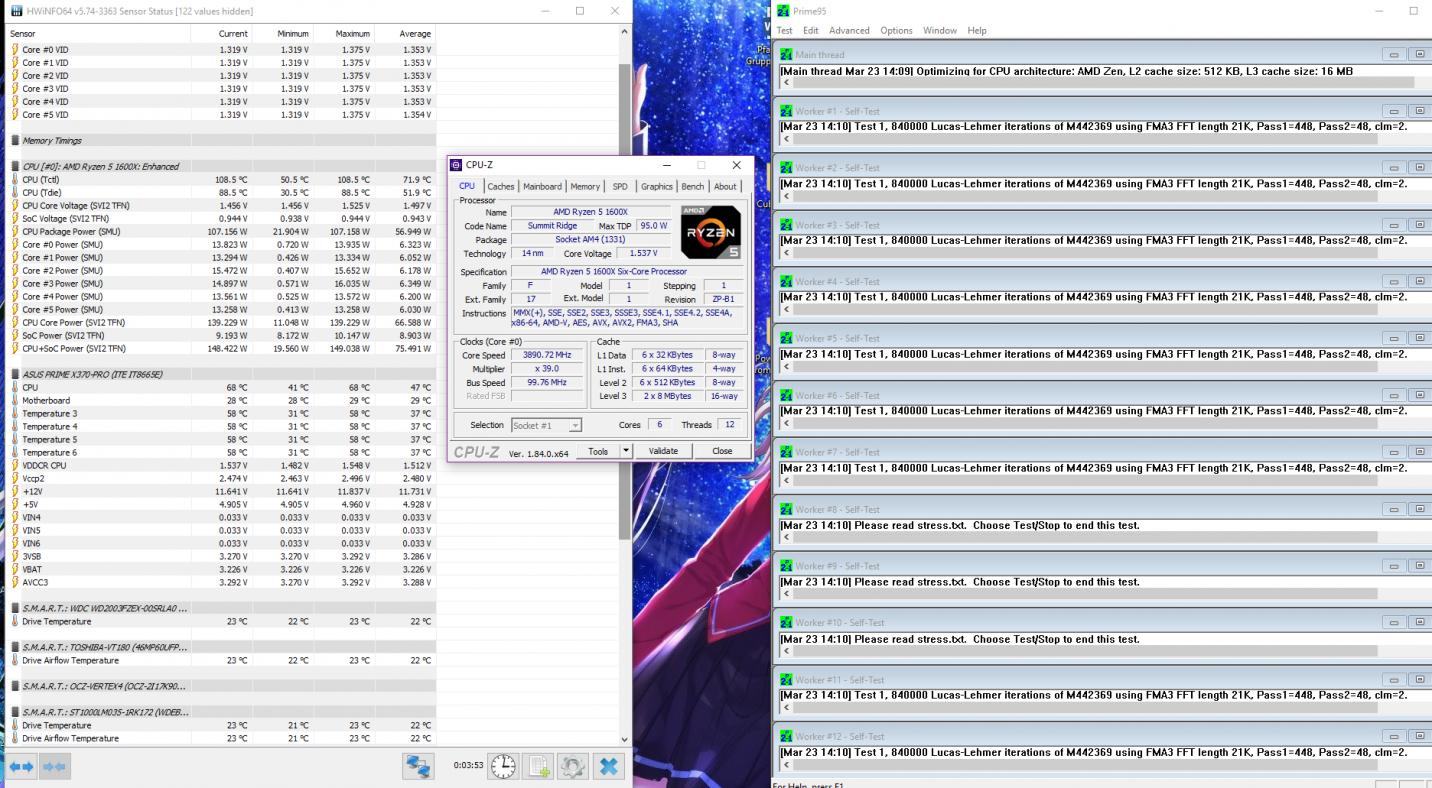This screenshot has width=1432, height=788.
Task: Click Worker #8 Self-Test window icon
Action: (x=786, y=509)
